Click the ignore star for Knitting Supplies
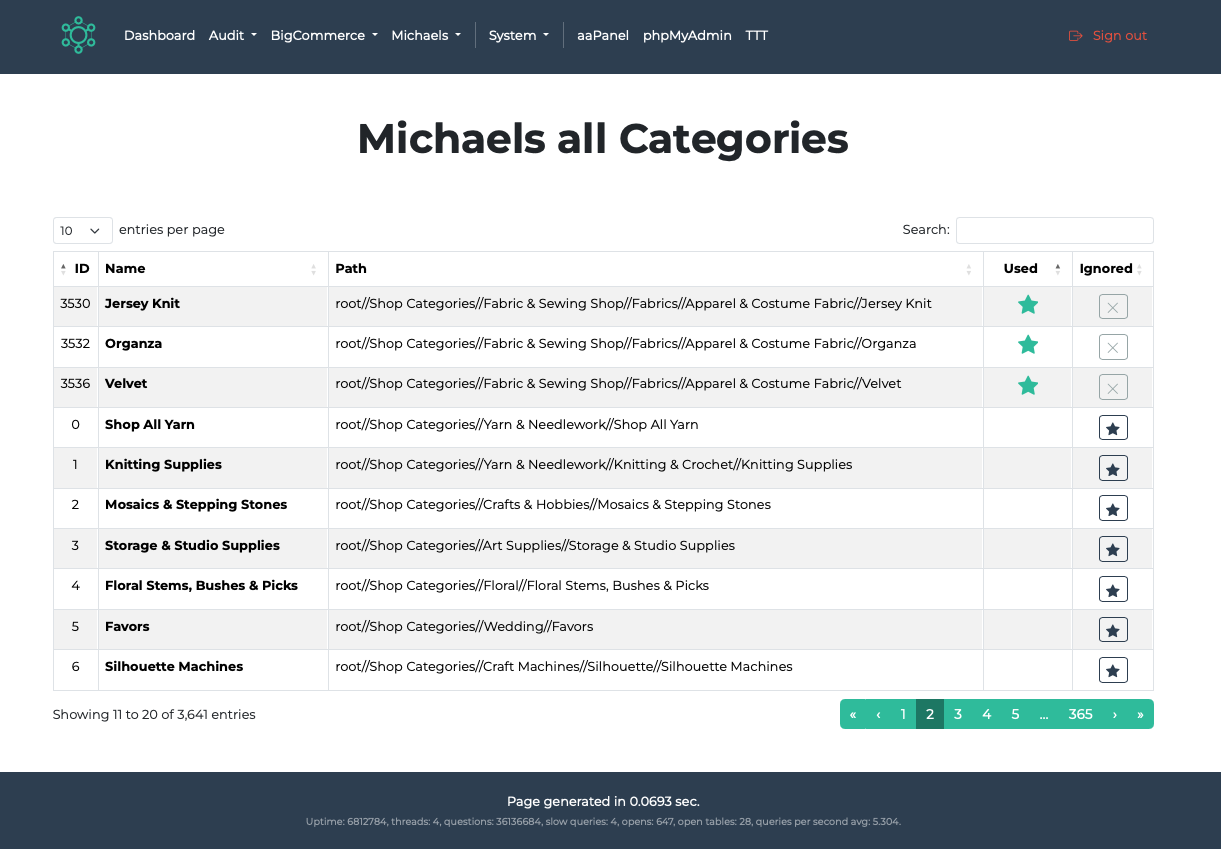Screen dimensions: 1221x849 1113,467
